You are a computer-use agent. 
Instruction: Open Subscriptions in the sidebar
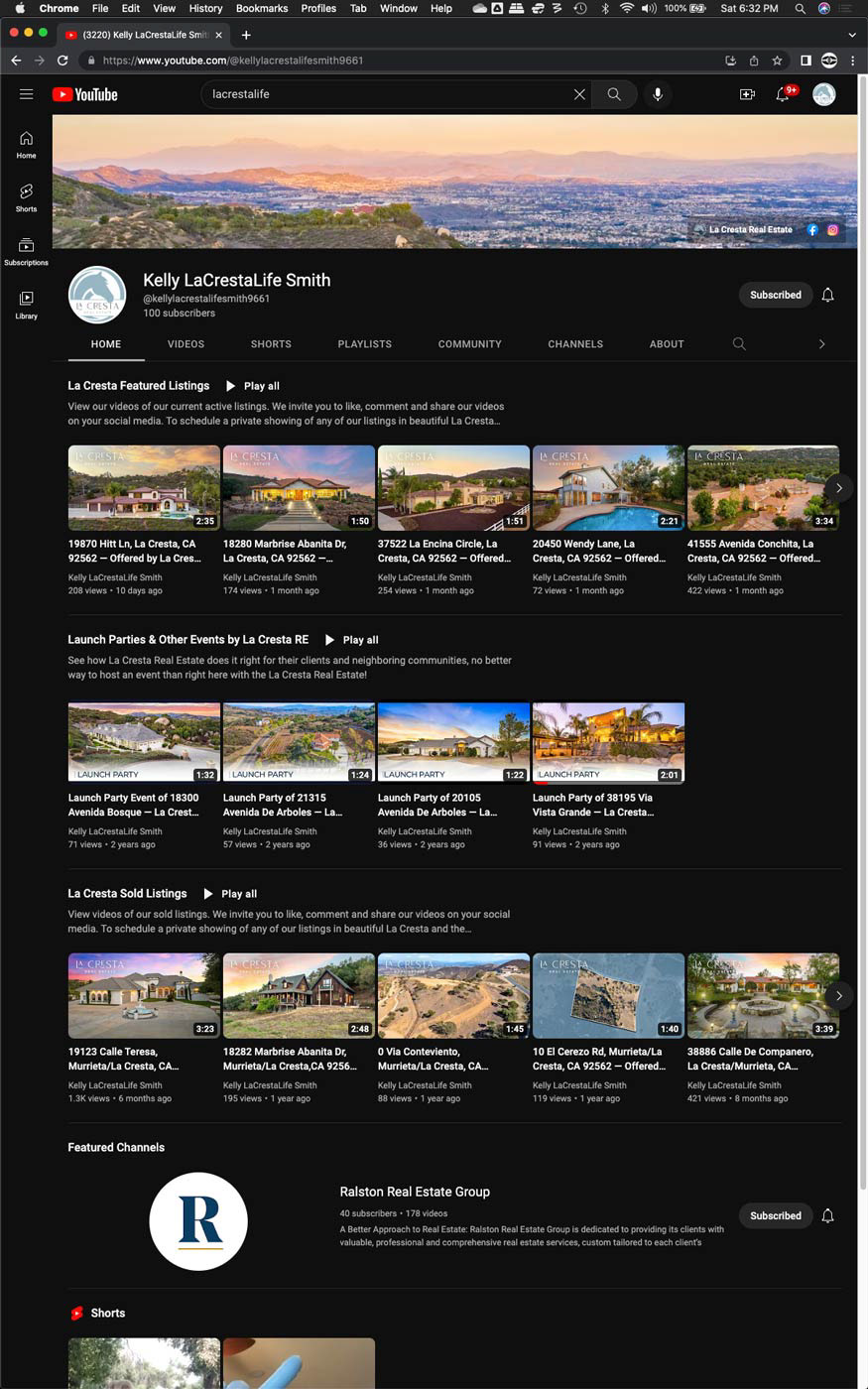coord(26,252)
